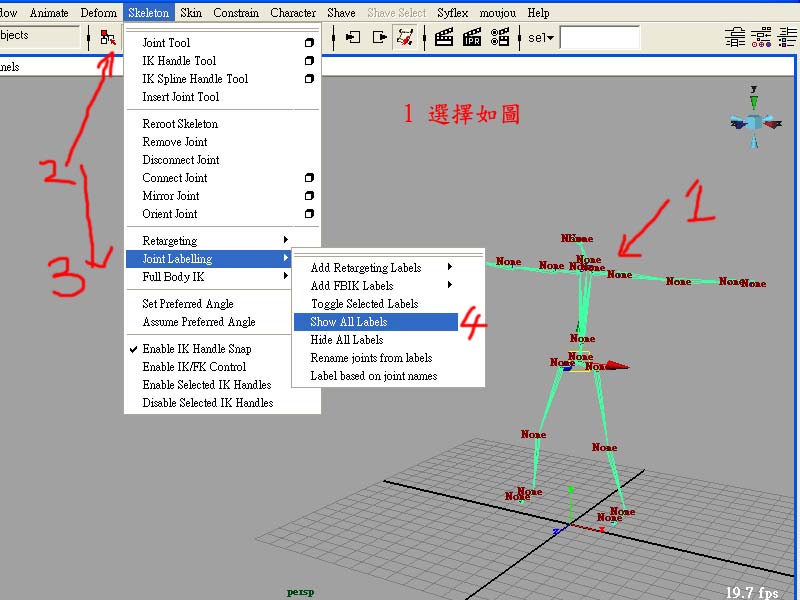Image resolution: width=800 pixels, height=600 pixels.
Task: Choose Disable Selected IK Handles
Action: click(208, 403)
